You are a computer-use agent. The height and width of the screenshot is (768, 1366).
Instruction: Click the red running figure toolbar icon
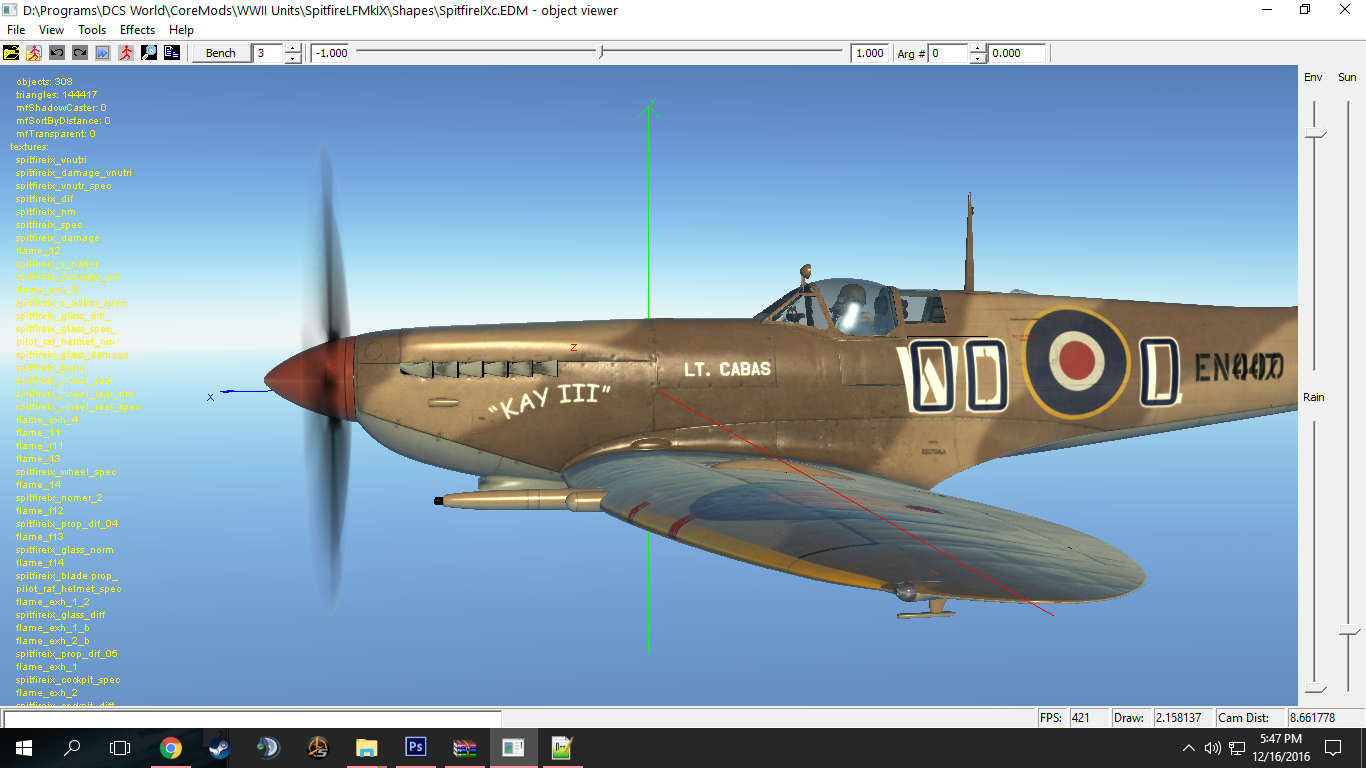click(125, 53)
